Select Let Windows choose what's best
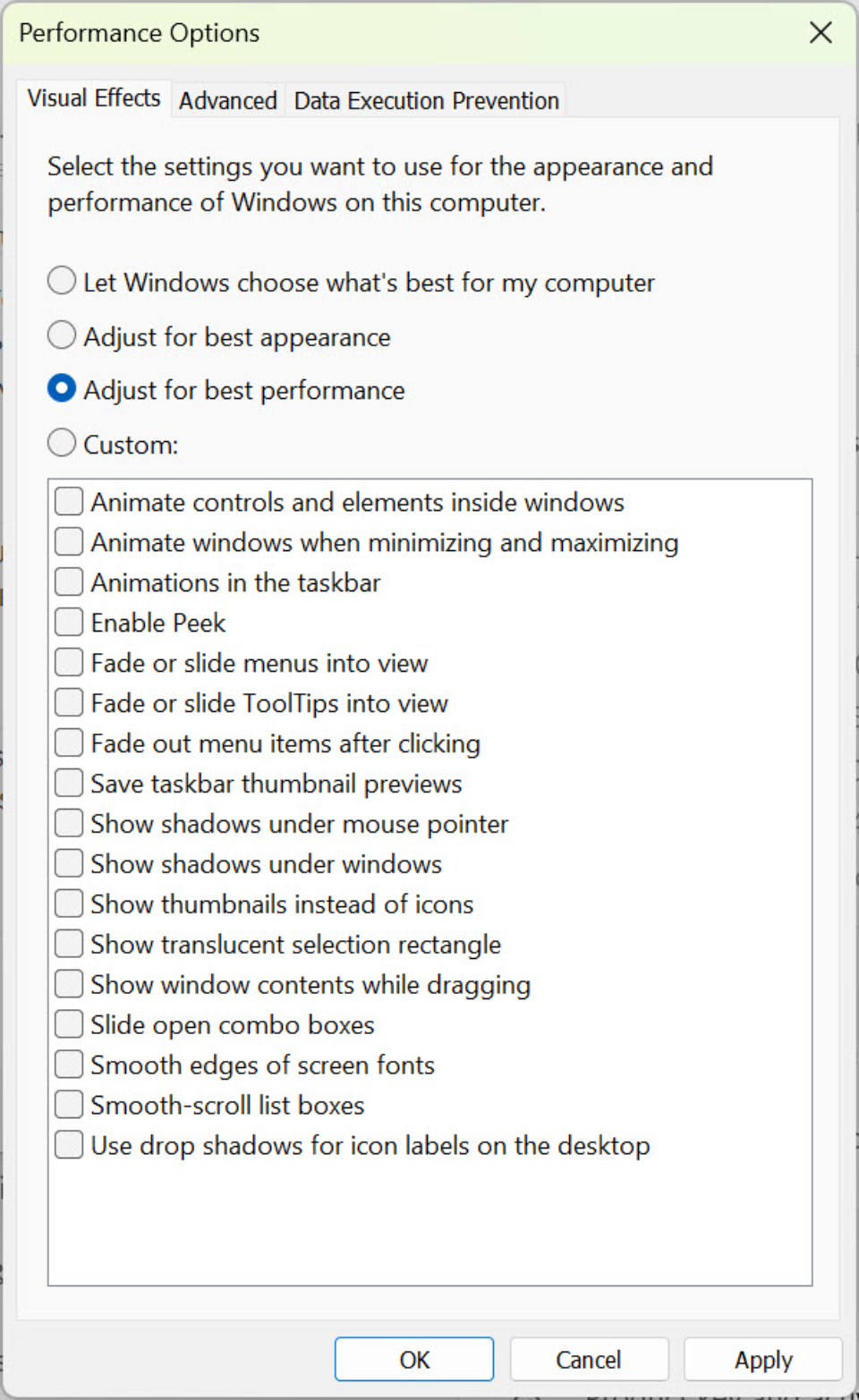 (61, 280)
